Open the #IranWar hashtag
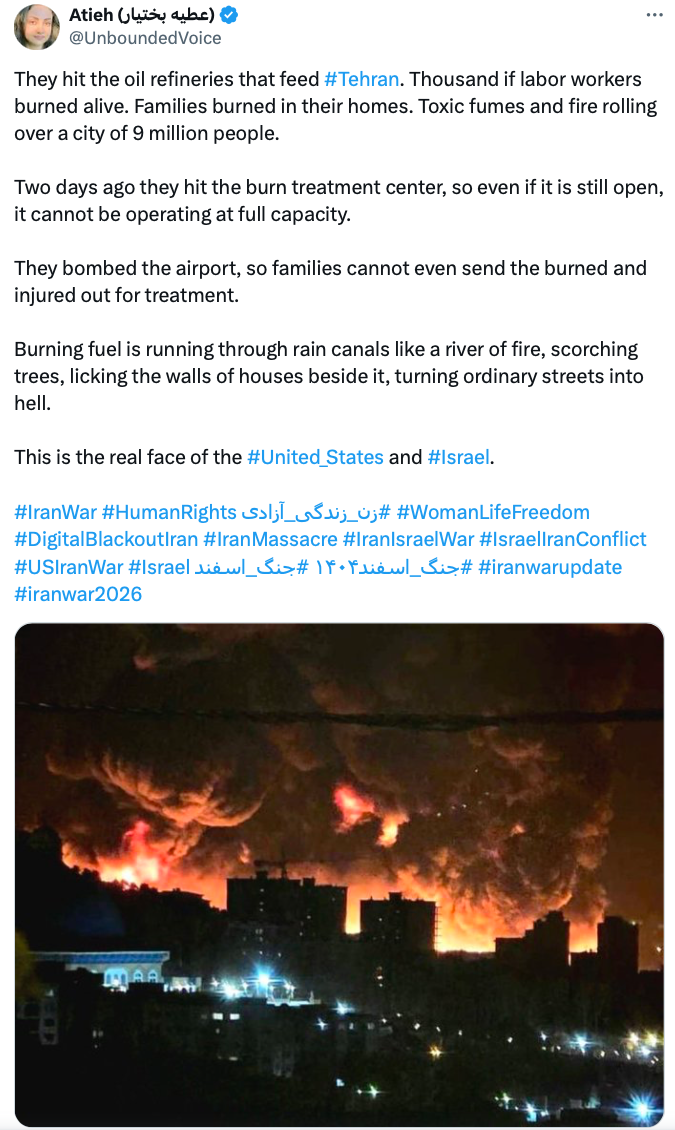 56,512
